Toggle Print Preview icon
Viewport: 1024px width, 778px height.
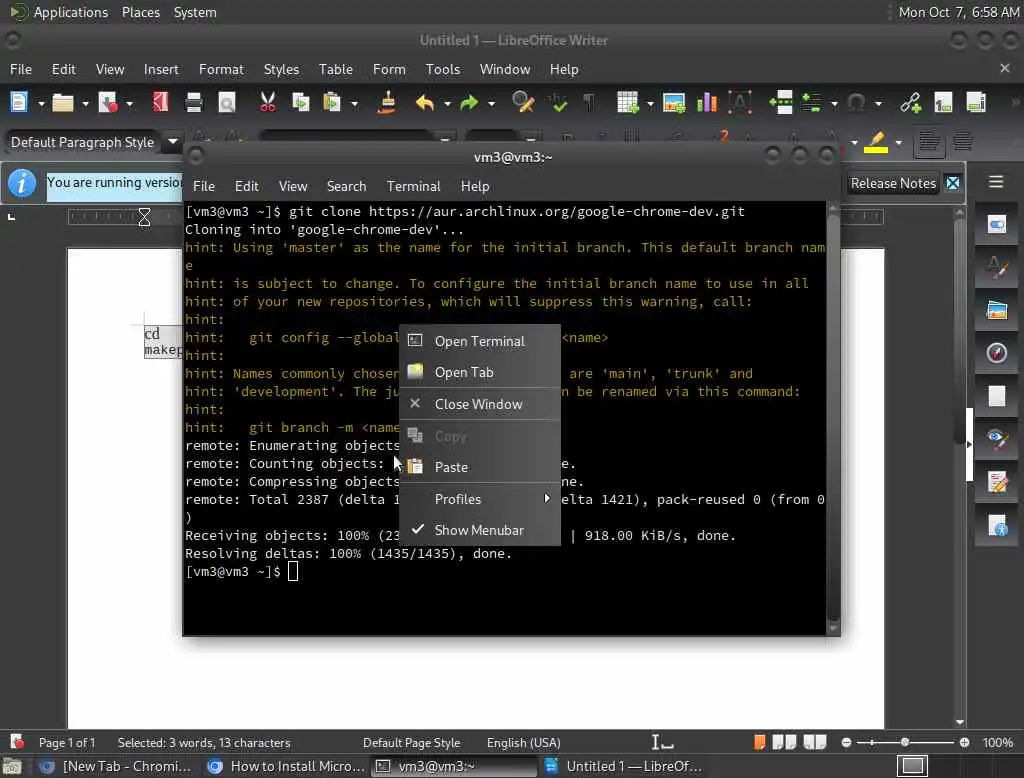[x=227, y=103]
